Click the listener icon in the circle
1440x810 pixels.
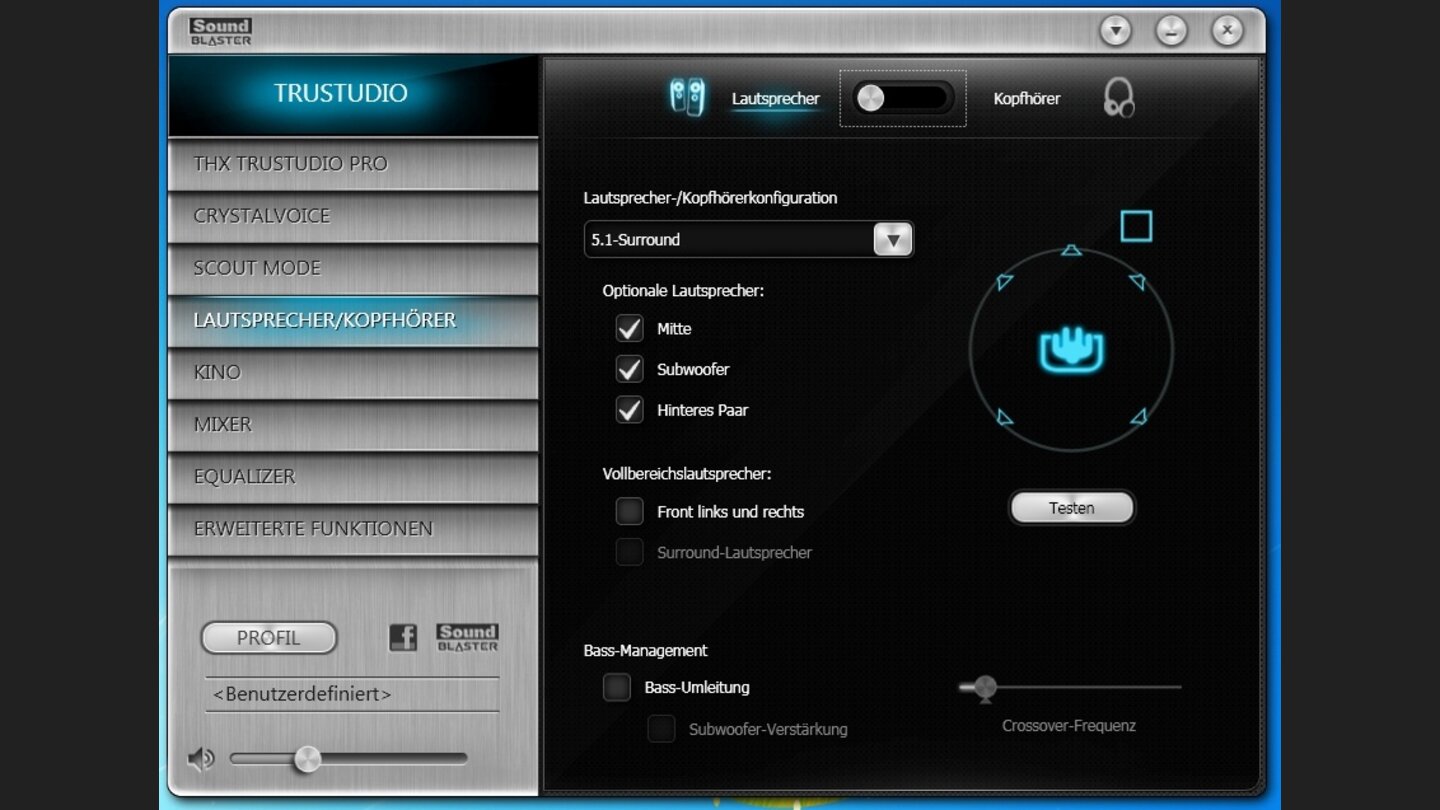[1071, 350]
